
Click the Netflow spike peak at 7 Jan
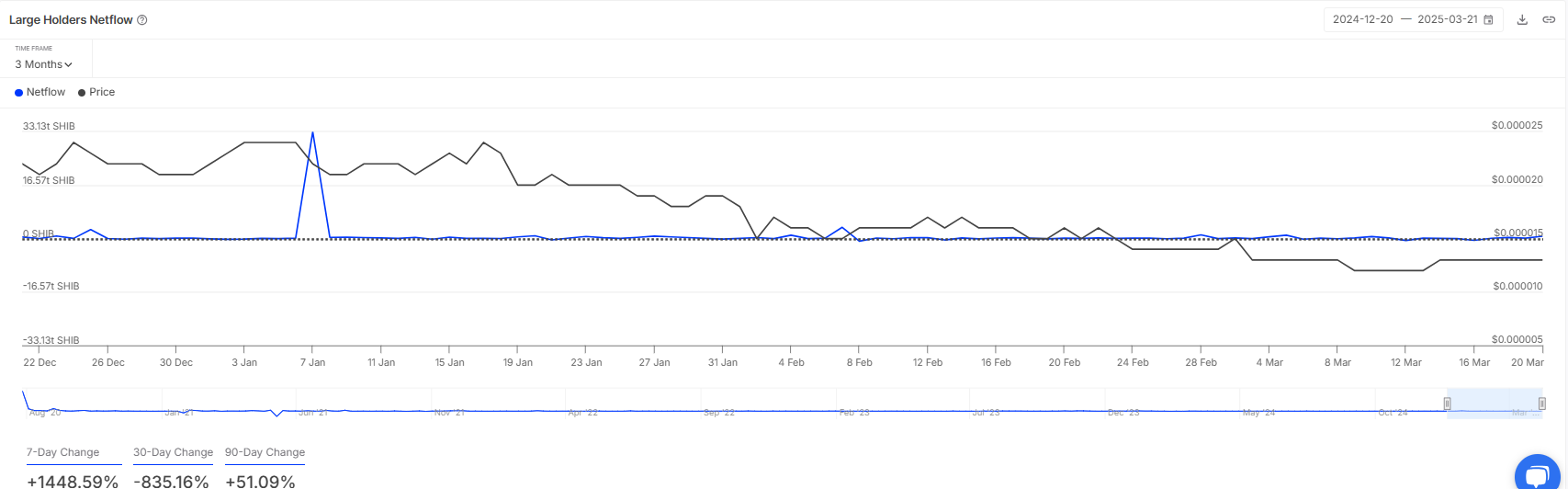tap(313, 133)
